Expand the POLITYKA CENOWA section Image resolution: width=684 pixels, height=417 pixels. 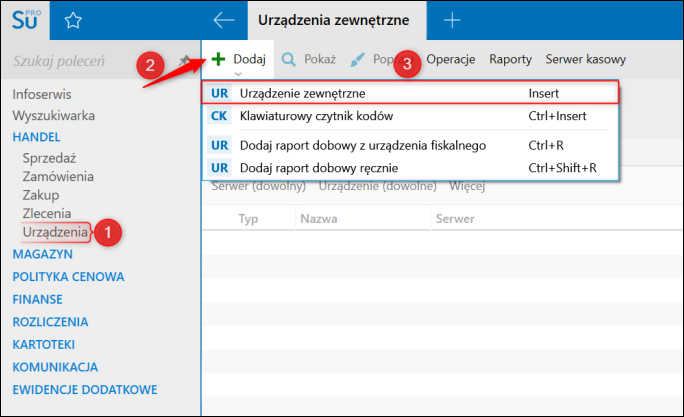click(x=68, y=277)
